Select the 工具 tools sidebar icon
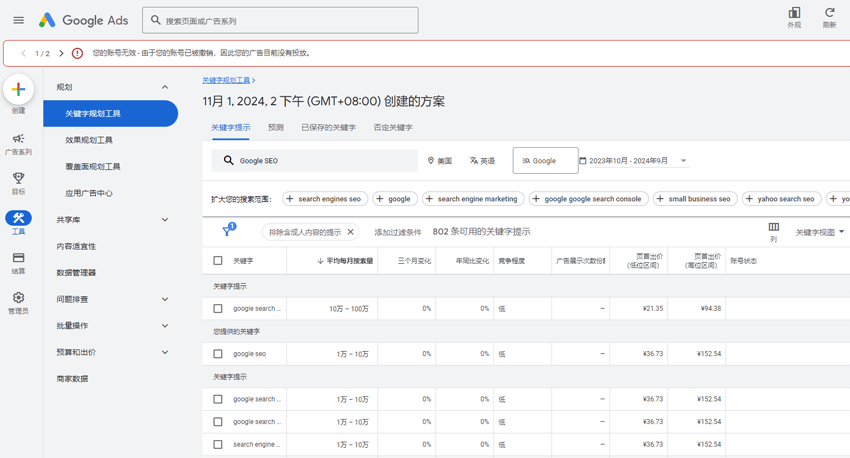Screen dimensions: 850x458 click(x=18, y=223)
